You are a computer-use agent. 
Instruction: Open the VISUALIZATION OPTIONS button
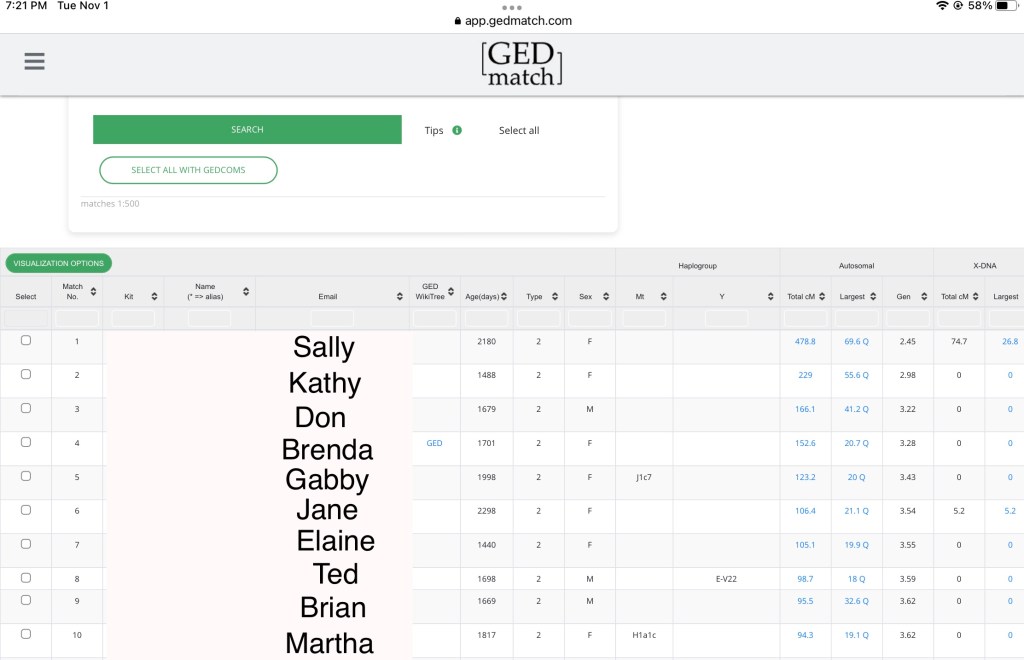59,263
